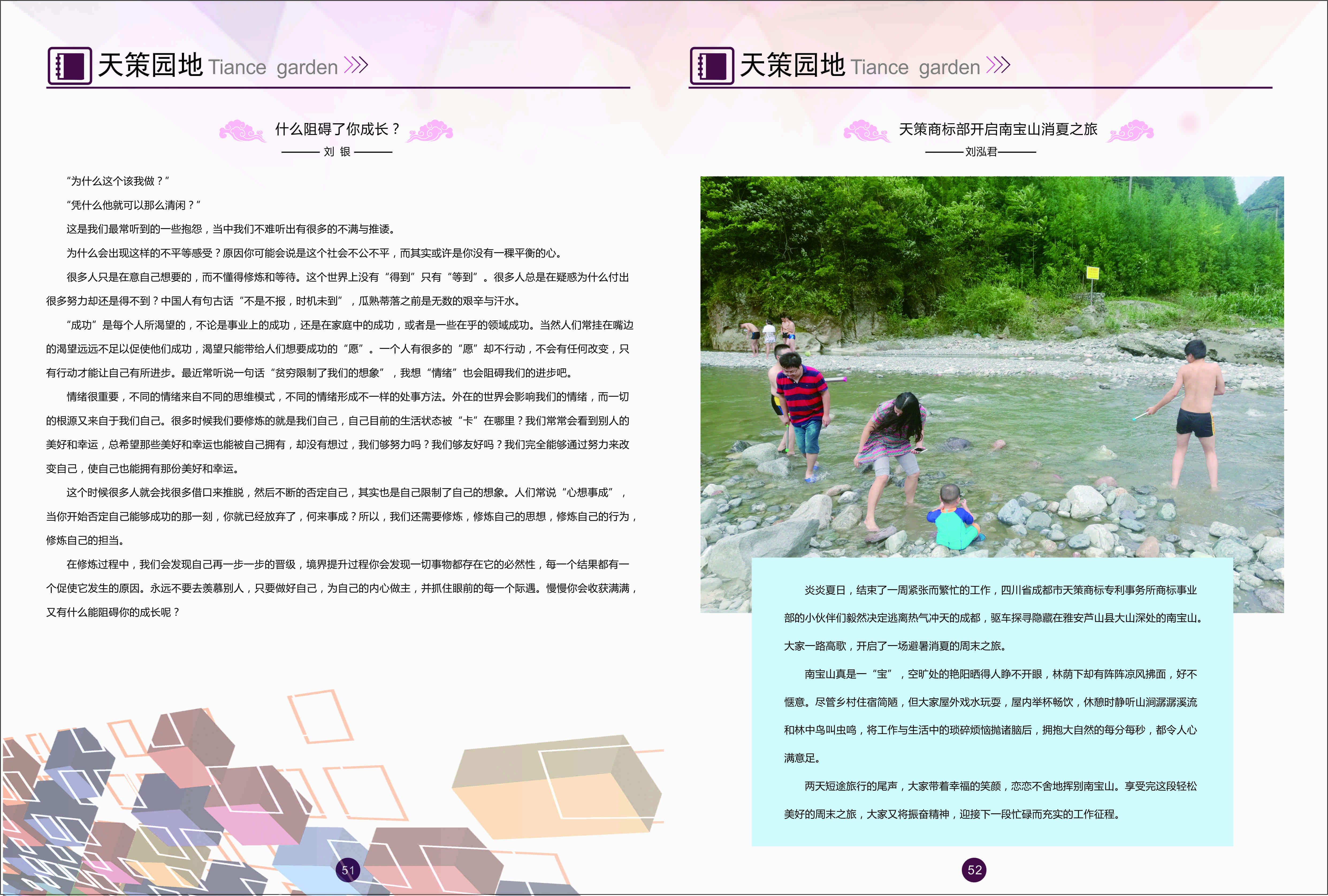This screenshot has width=1328, height=896.
Task: Click the right Tiance garden heading text
Action: click(x=915, y=67)
